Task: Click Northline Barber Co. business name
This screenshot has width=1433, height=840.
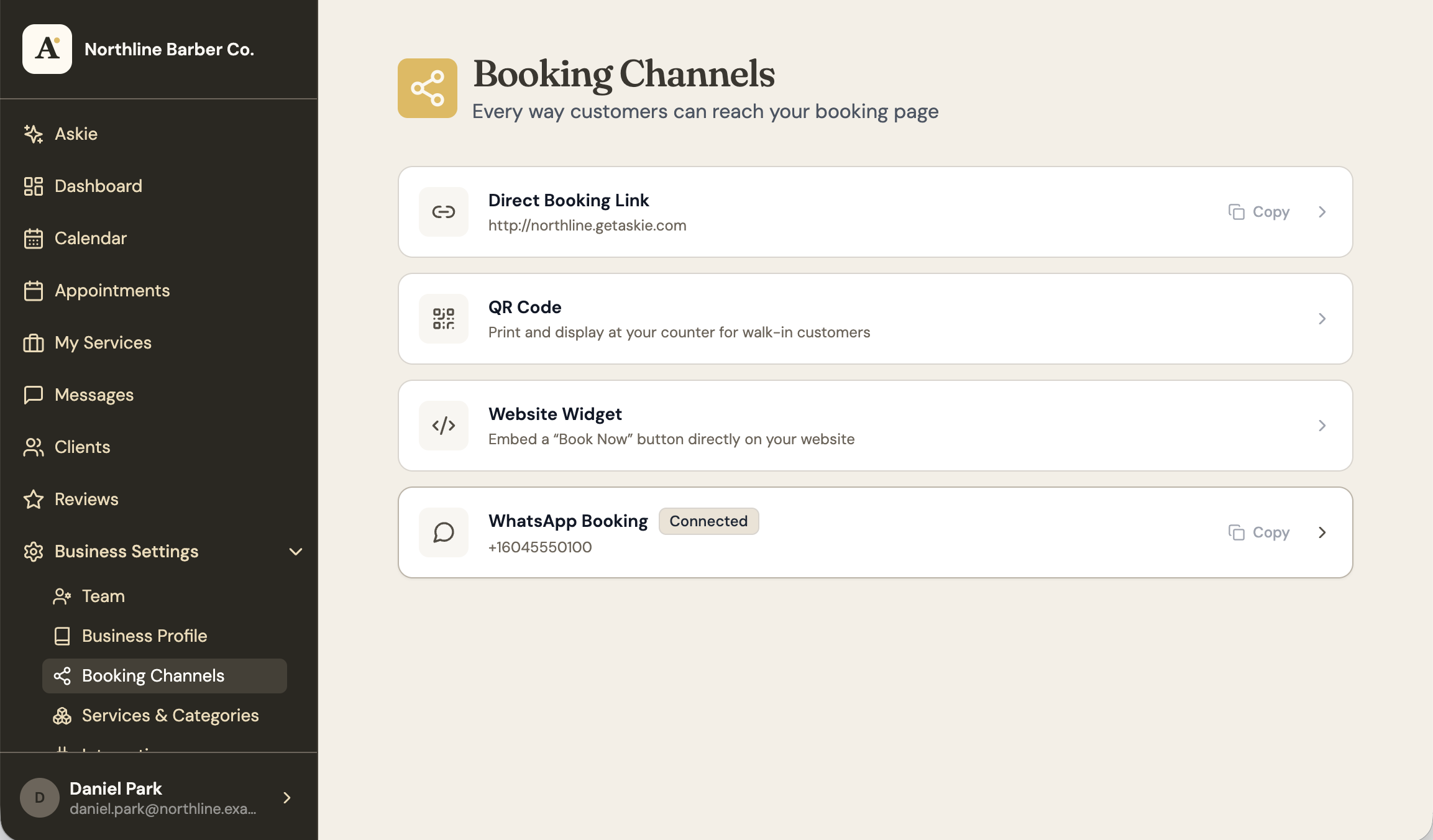Action: tap(169, 49)
